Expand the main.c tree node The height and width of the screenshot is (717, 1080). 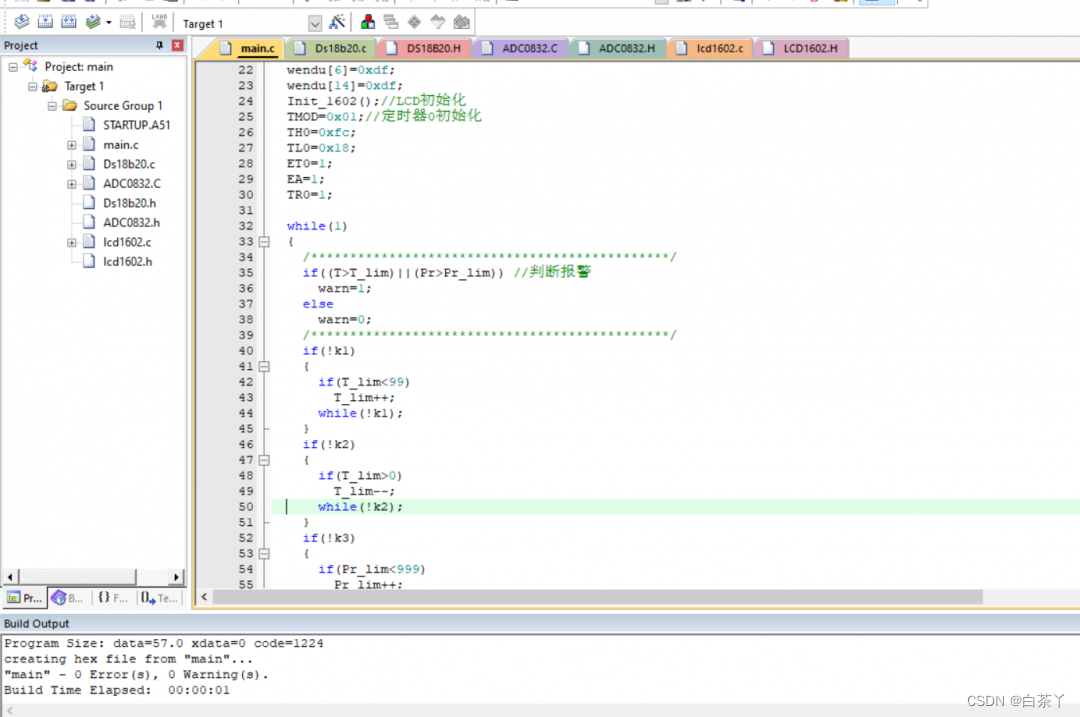[x=72, y=145]
